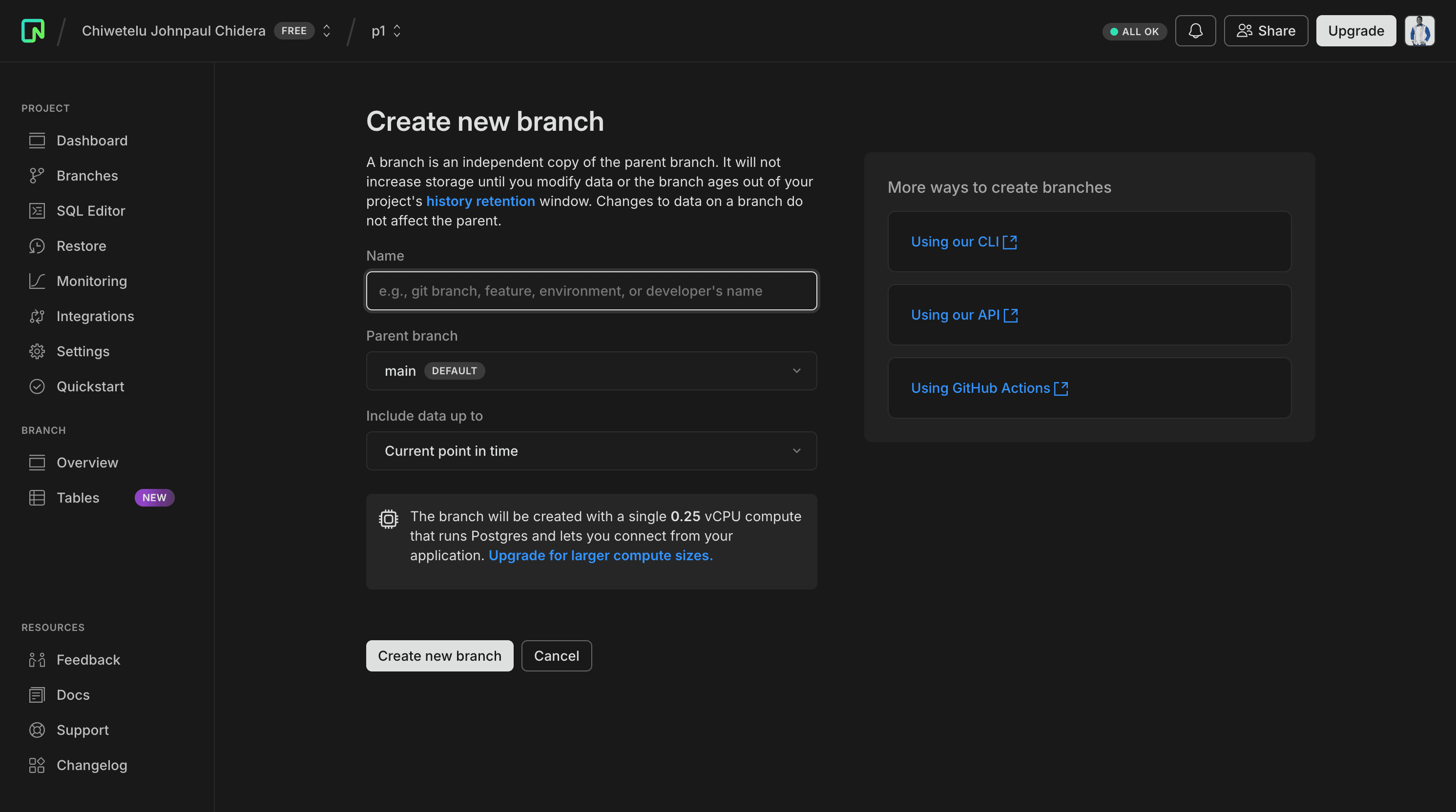1456x812 pixels.
Task: Click the project switcher arrow next to p1
Action: 397,30
